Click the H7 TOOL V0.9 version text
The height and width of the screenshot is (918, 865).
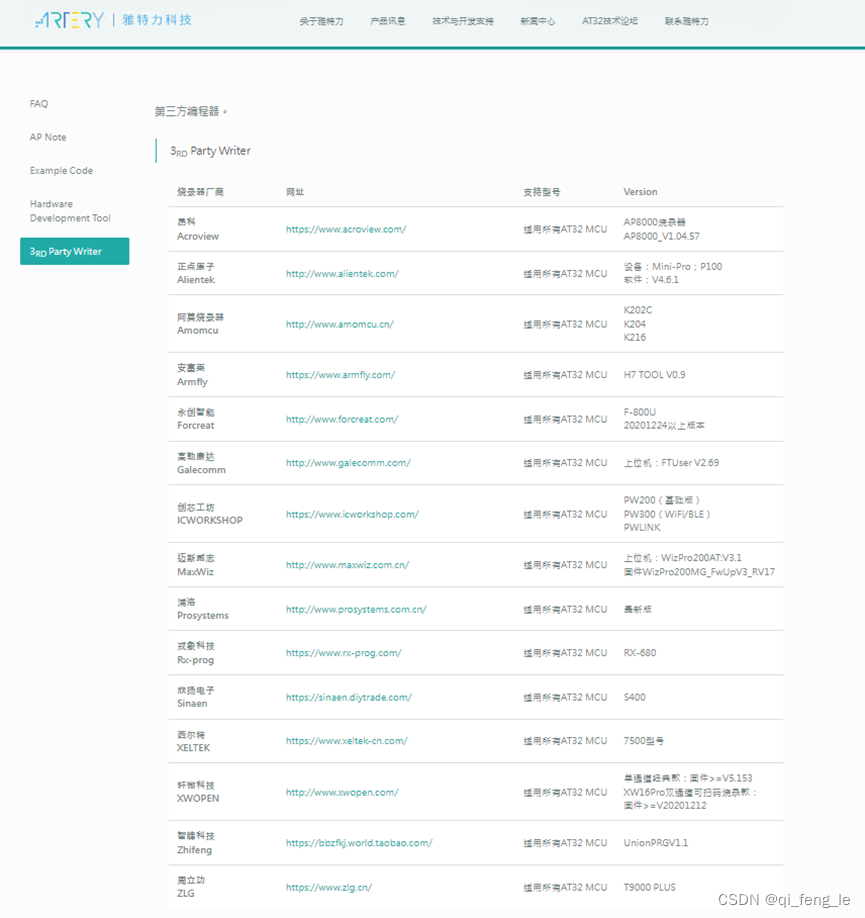pyautogui.click(x=654, y=375)
